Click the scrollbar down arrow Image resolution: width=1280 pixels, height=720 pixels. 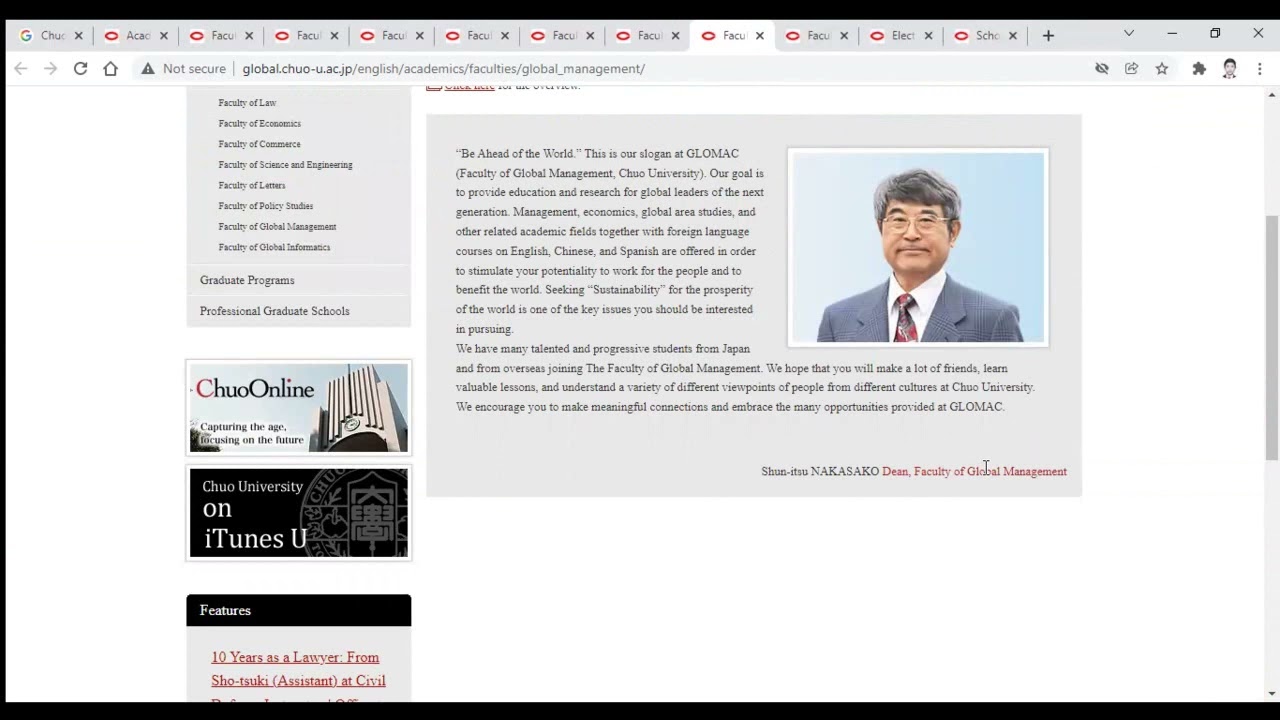(1272, 693)
